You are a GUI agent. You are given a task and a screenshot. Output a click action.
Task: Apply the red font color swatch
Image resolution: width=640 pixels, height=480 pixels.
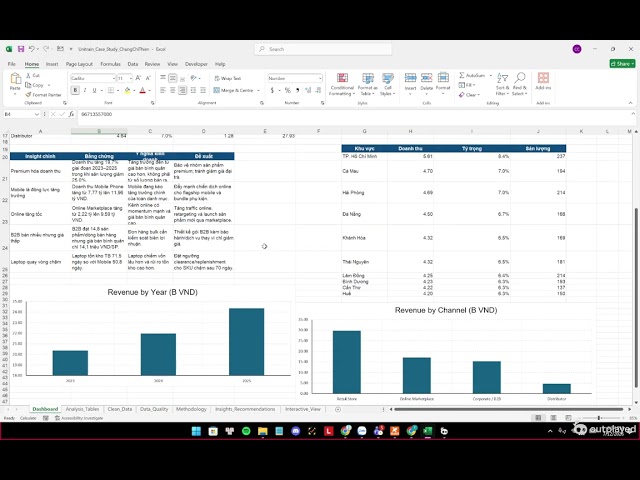click(142, 90)
